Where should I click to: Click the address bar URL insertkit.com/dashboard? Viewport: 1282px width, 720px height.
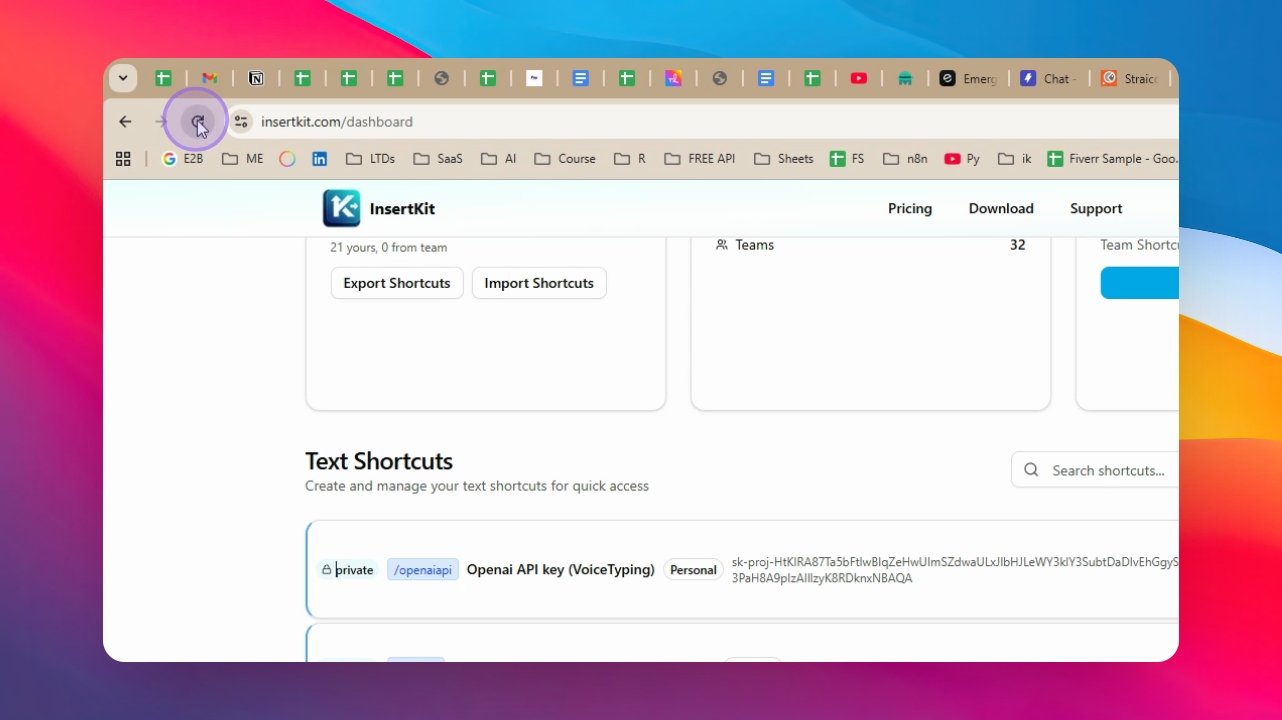[337, 122]
